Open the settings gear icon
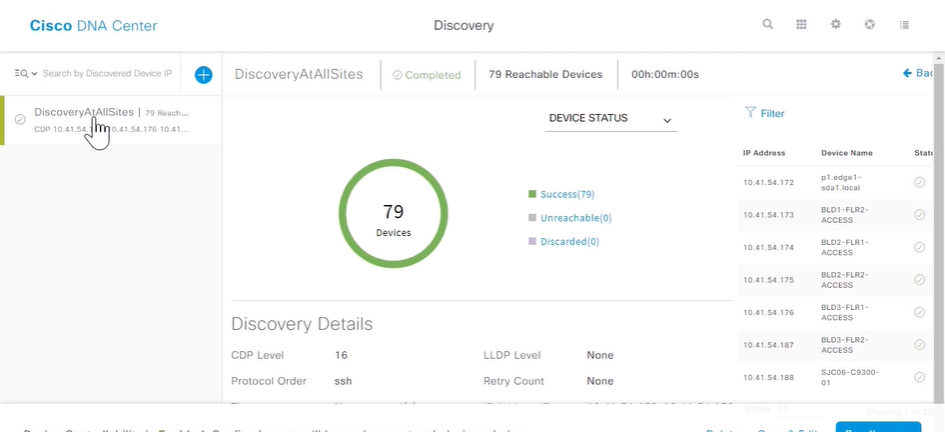This screenshot has height=432, width=945. click(835, 24)
